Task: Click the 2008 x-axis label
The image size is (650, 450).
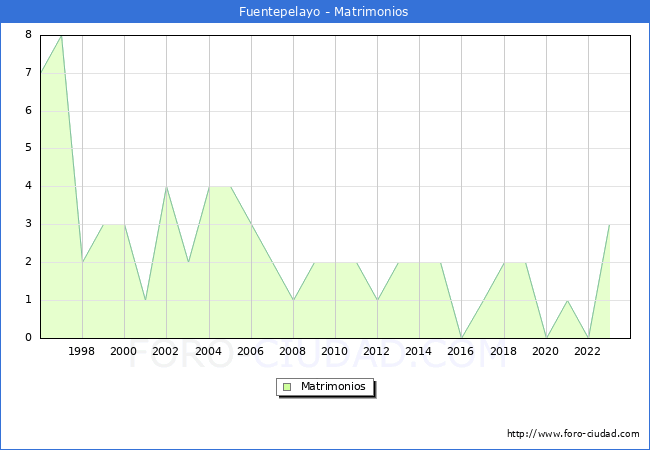Action: (x=293, y=351)
